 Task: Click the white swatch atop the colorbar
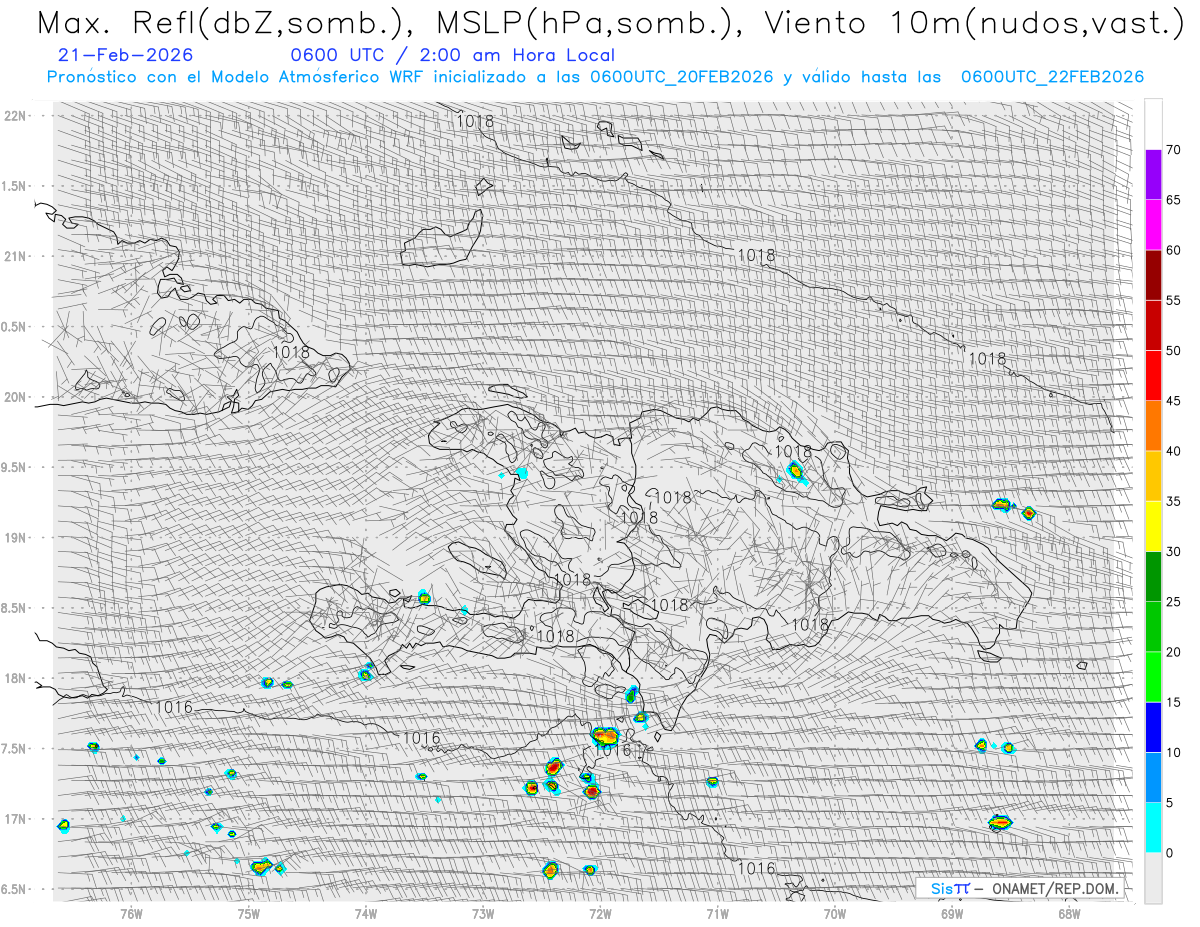[x=1153, y=124]
